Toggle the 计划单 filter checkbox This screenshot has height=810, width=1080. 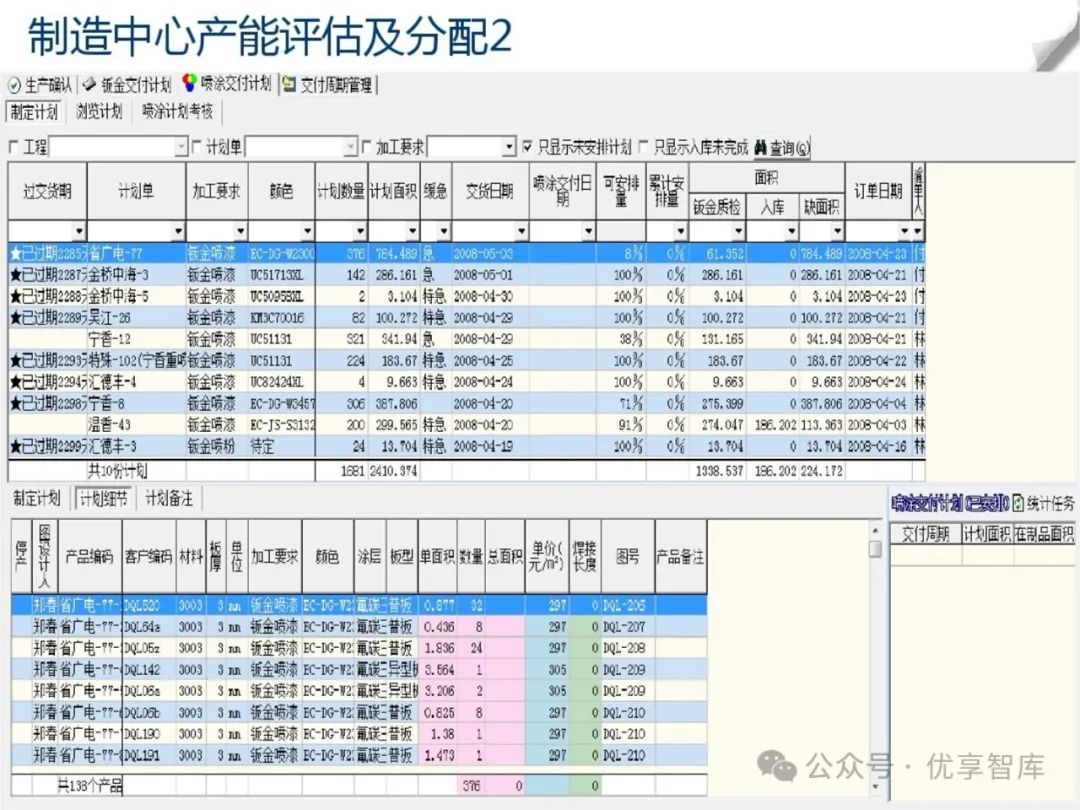(x=196, y=147)
